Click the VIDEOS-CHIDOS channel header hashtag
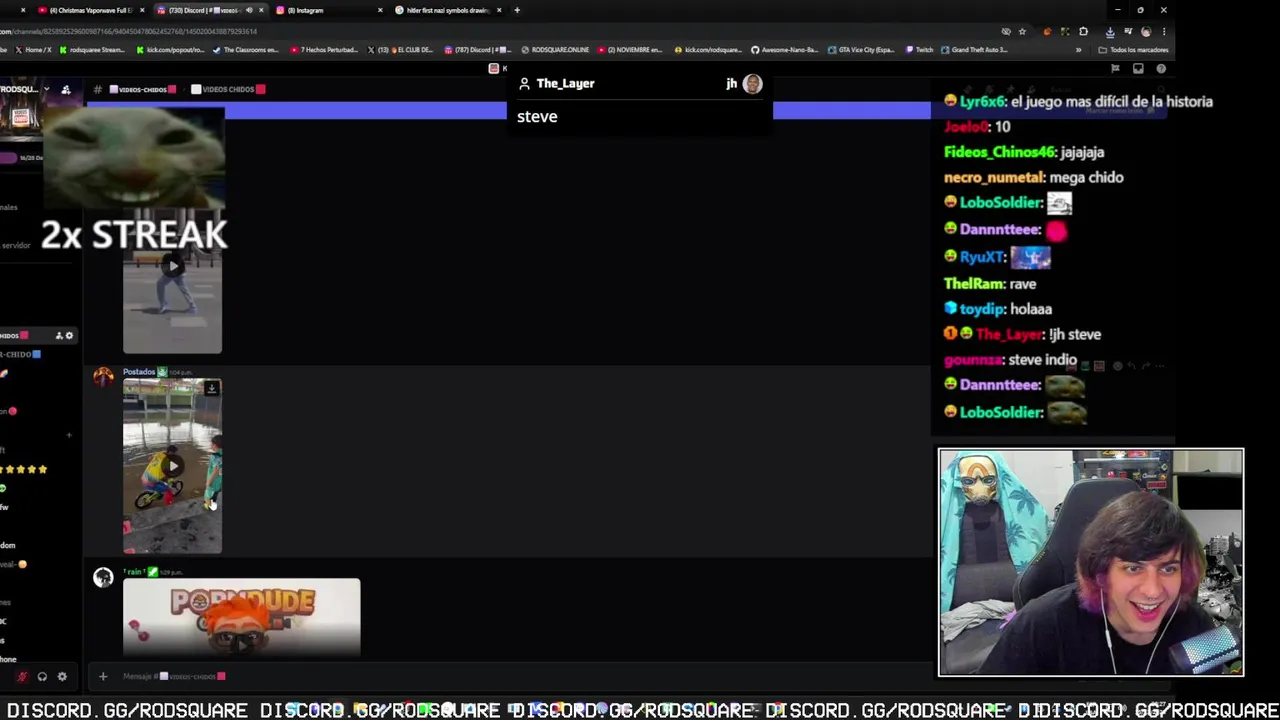 point(97,89)
